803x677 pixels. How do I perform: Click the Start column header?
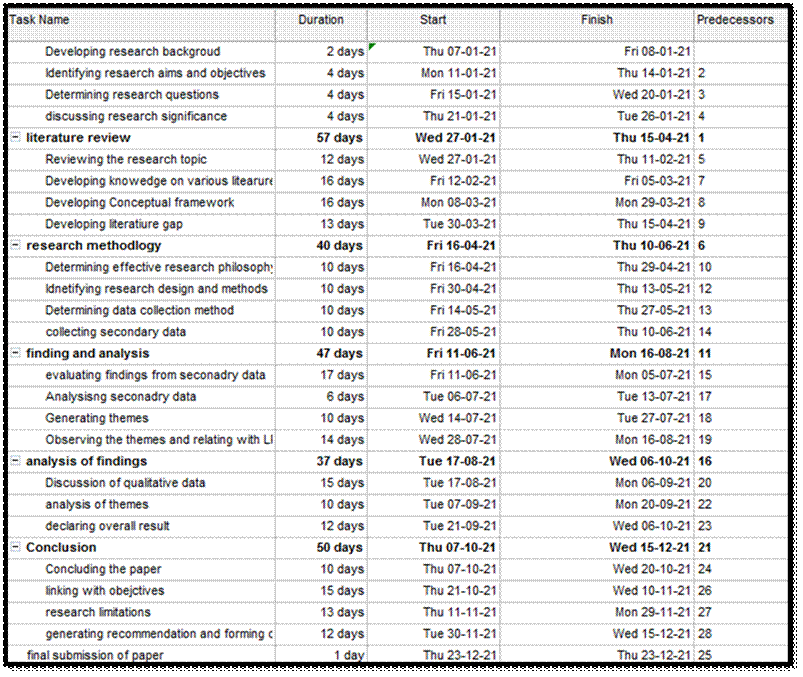coord(433,20)
